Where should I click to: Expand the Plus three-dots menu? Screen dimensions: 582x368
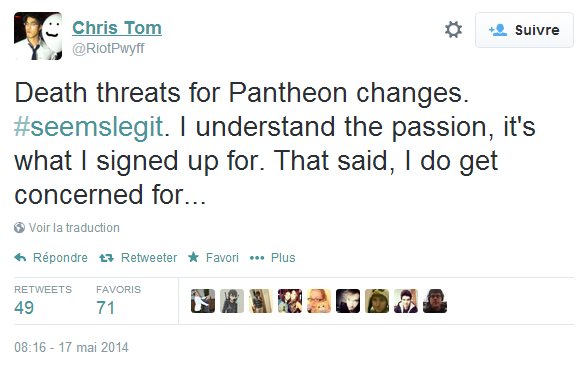(257, 258)
